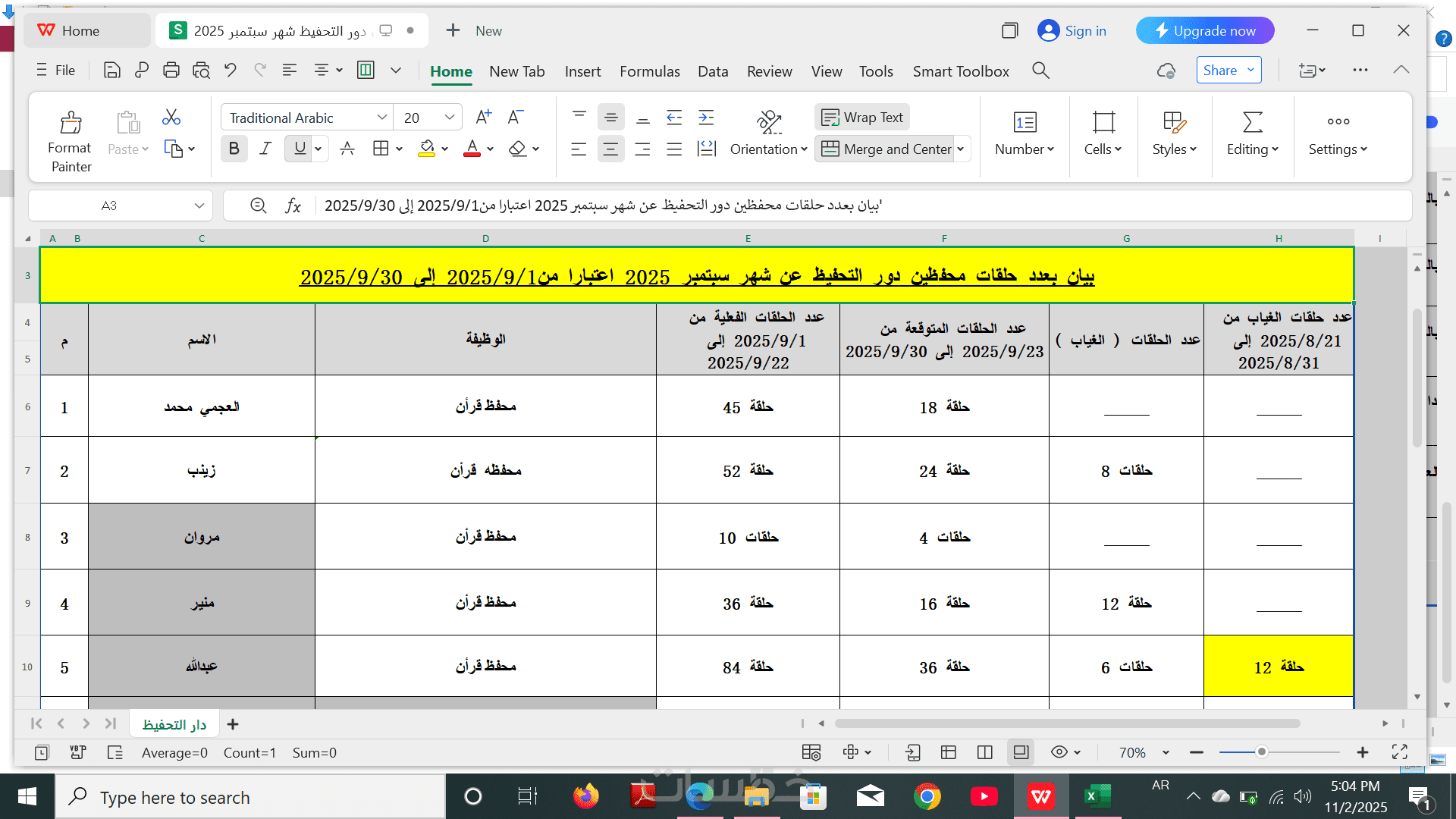This screenshot has width=1456, height=819.
Task: Expand the Merge and Center dropdown arrow
Action: pyautogui.click(x=961, y=149)
